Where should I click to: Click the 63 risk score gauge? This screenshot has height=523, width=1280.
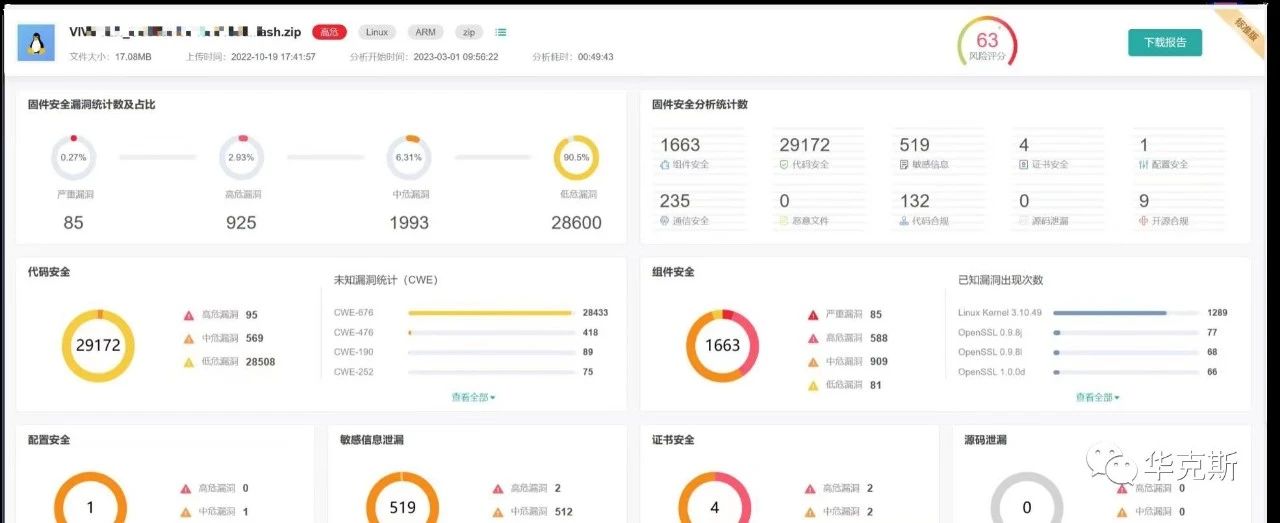point(987,44)
